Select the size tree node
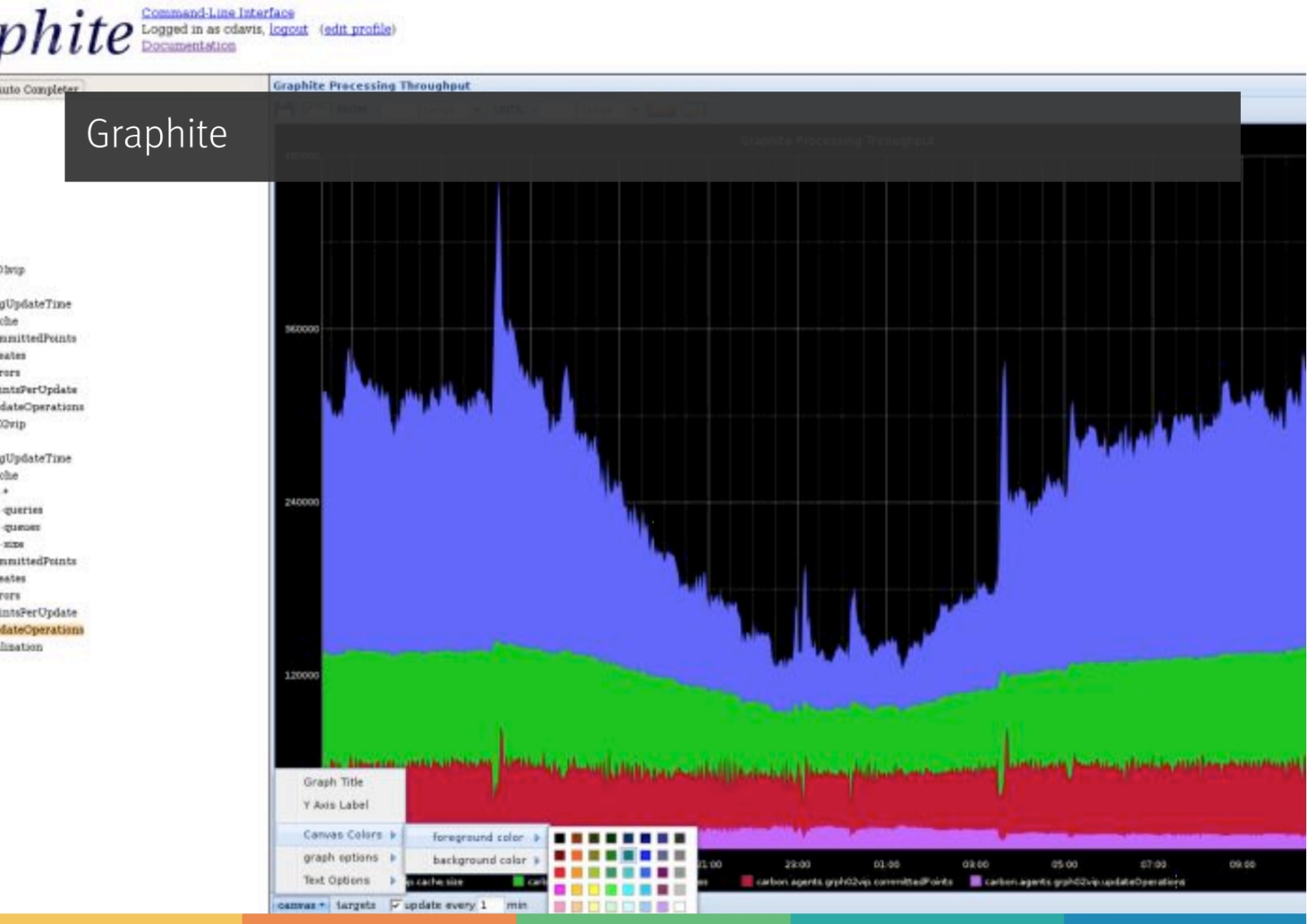The image size is (1307, 924). [14, 544]
